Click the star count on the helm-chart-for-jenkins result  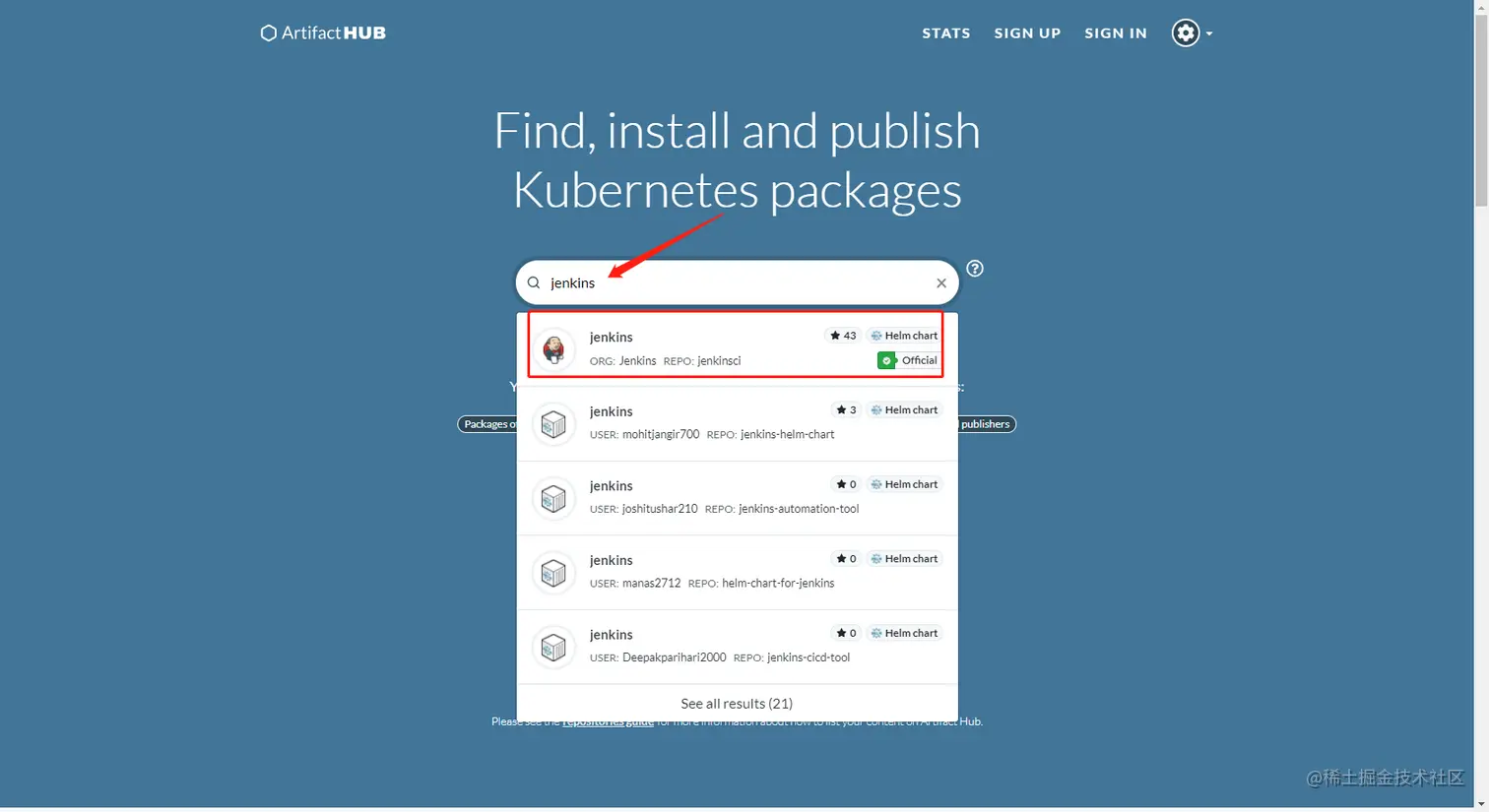pos(846,558)
